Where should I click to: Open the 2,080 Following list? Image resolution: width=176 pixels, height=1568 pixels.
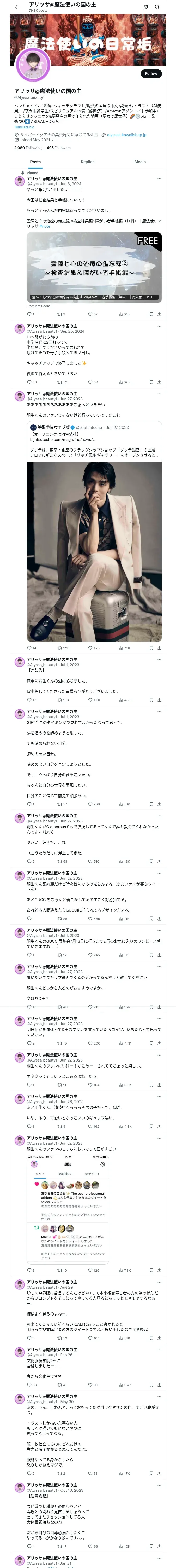click(28, 148)
